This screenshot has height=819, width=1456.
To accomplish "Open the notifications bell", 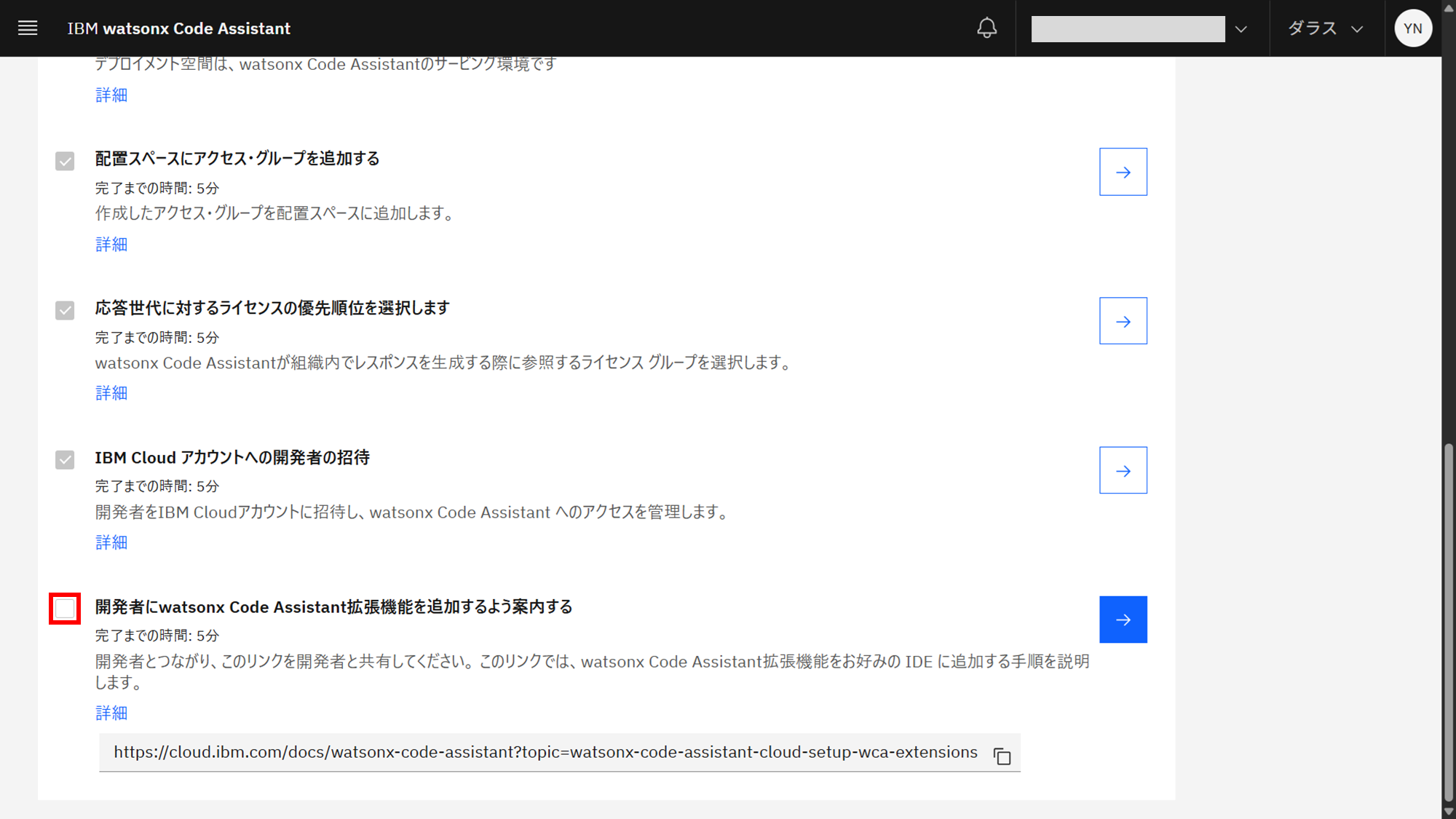I will 986,28.
